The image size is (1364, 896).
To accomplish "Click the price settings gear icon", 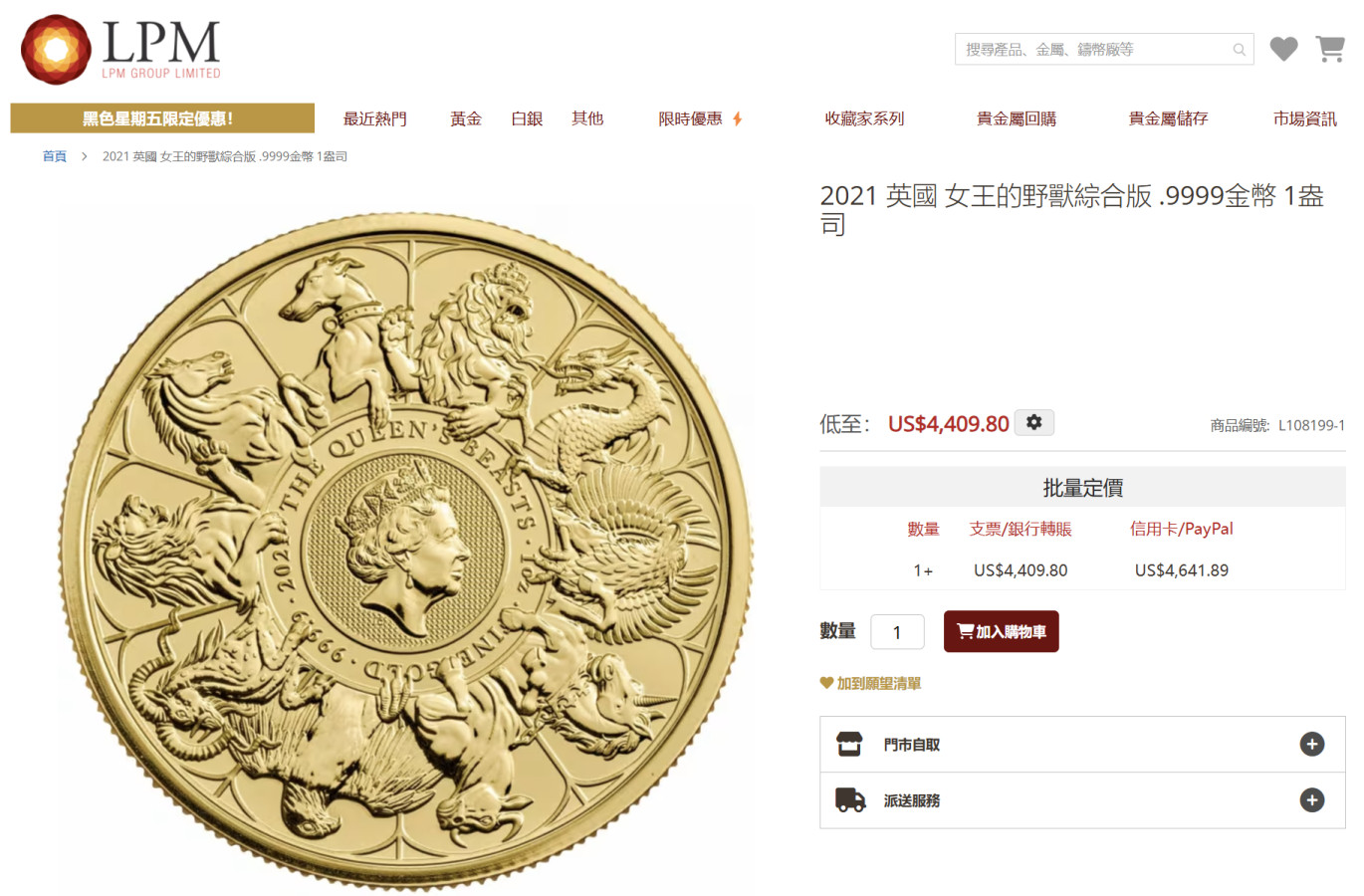I will tap(1034, 423).
